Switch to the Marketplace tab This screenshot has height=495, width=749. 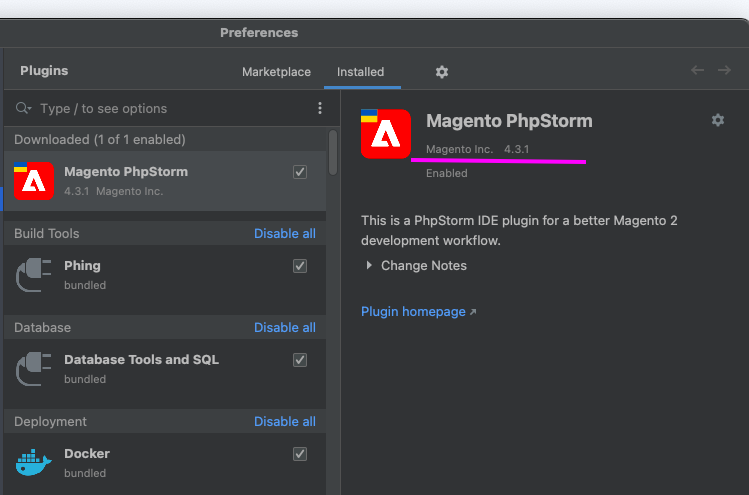pos(276,72)
